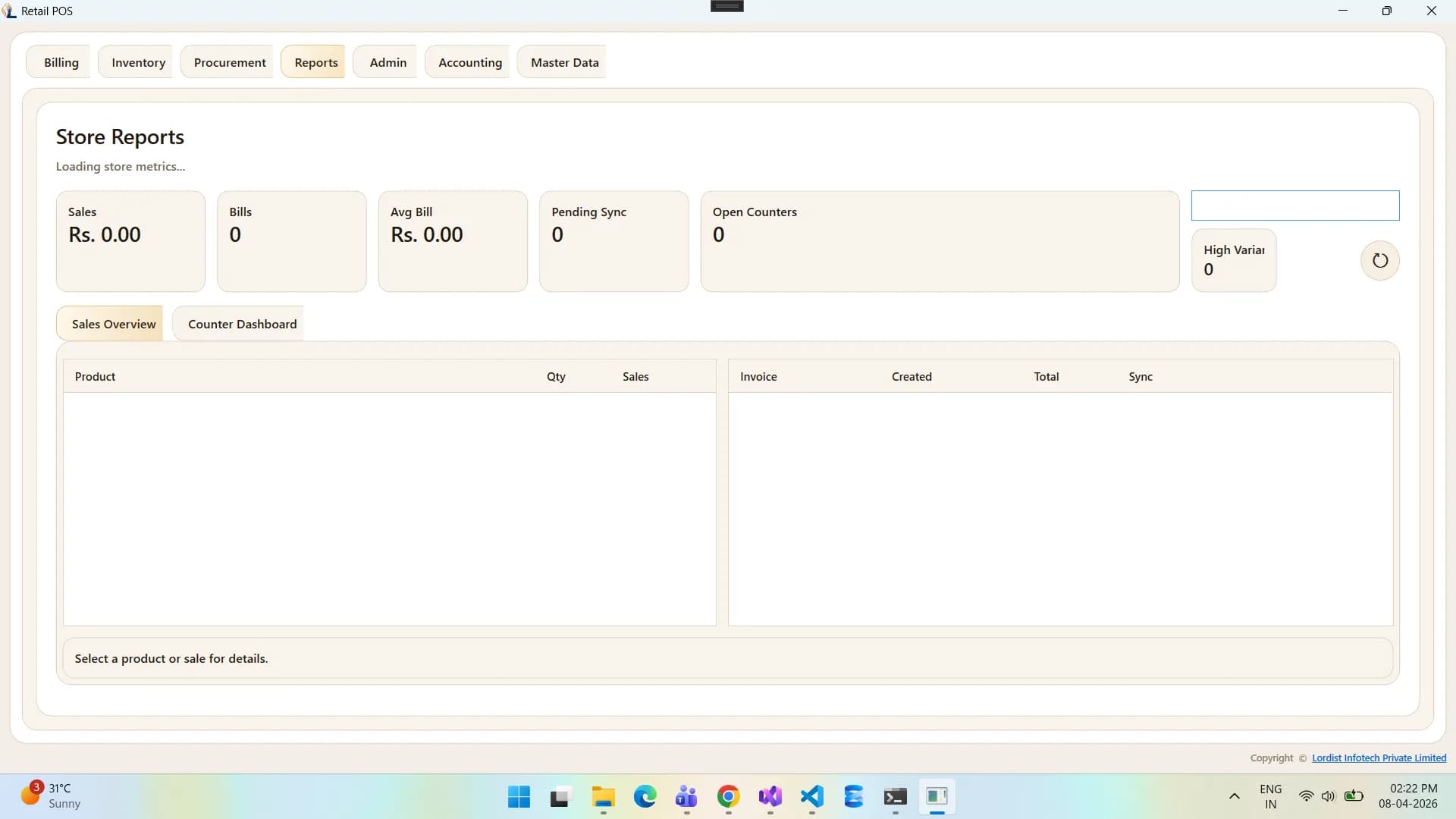The image size is (1456, 819).
Task: Click the active Retail POS taskbar icon
Action: click(937, 797)
